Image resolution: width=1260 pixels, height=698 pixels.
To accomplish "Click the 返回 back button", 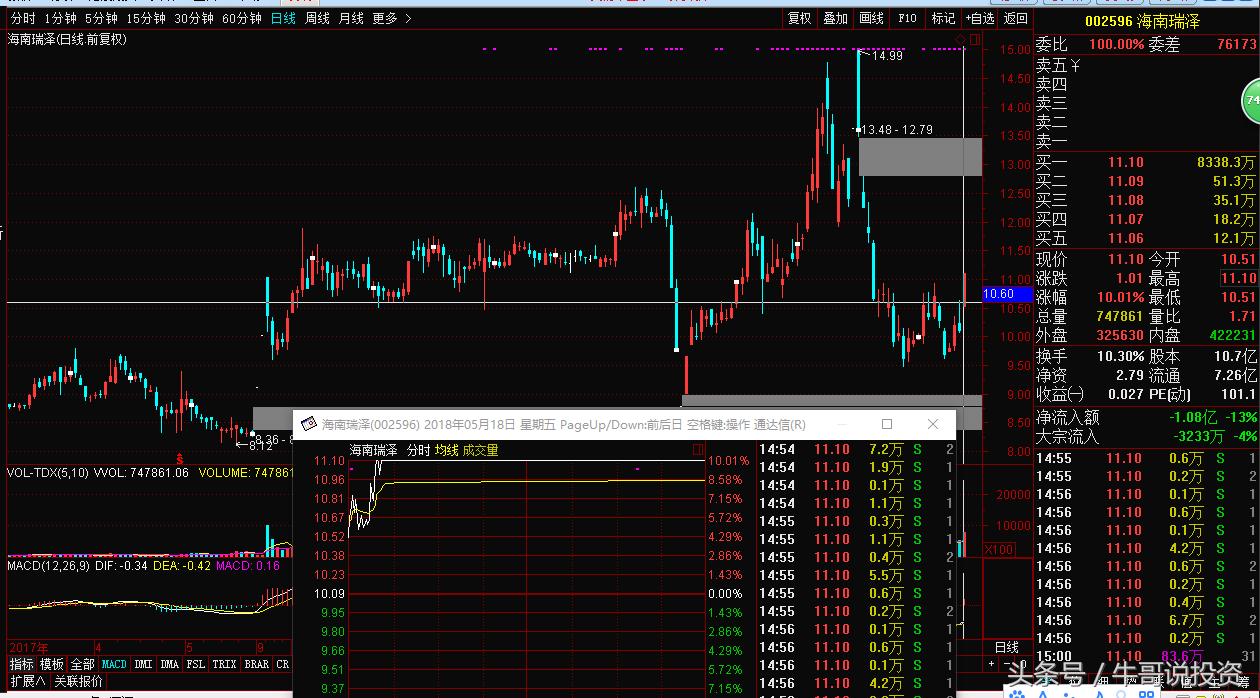I will click(x=1015, y=18).
